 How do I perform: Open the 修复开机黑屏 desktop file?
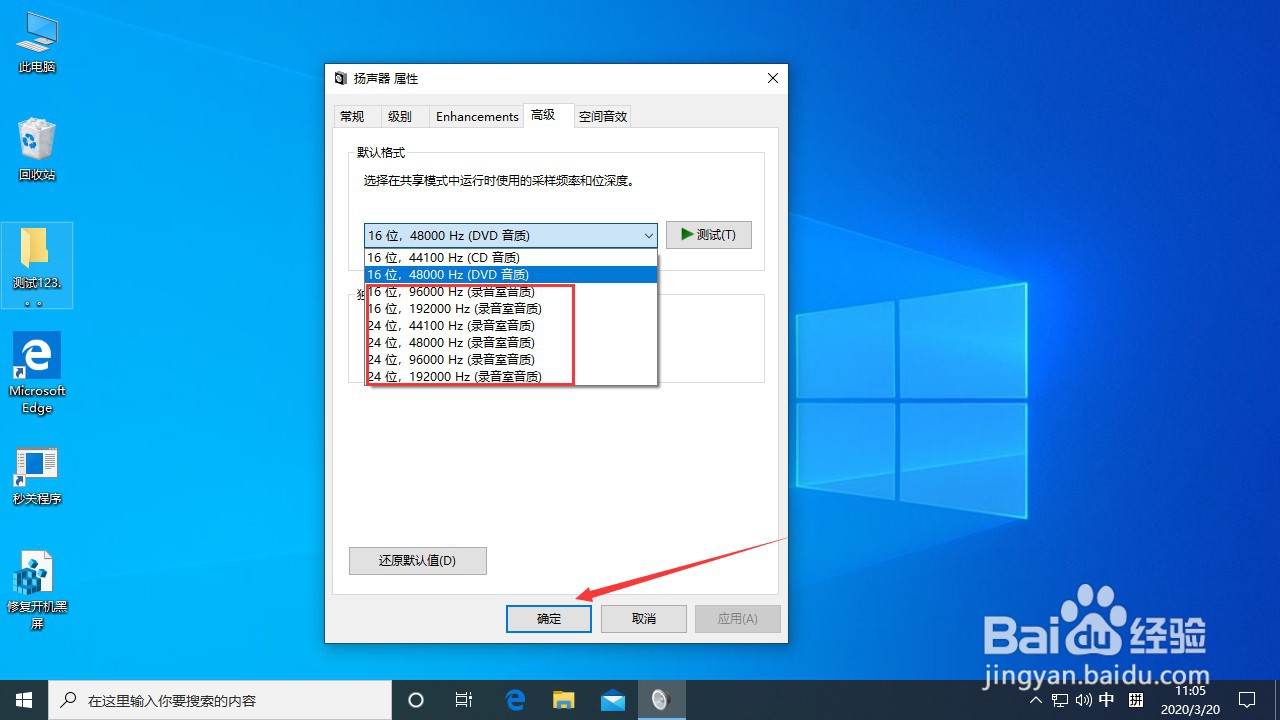point(37,590)
